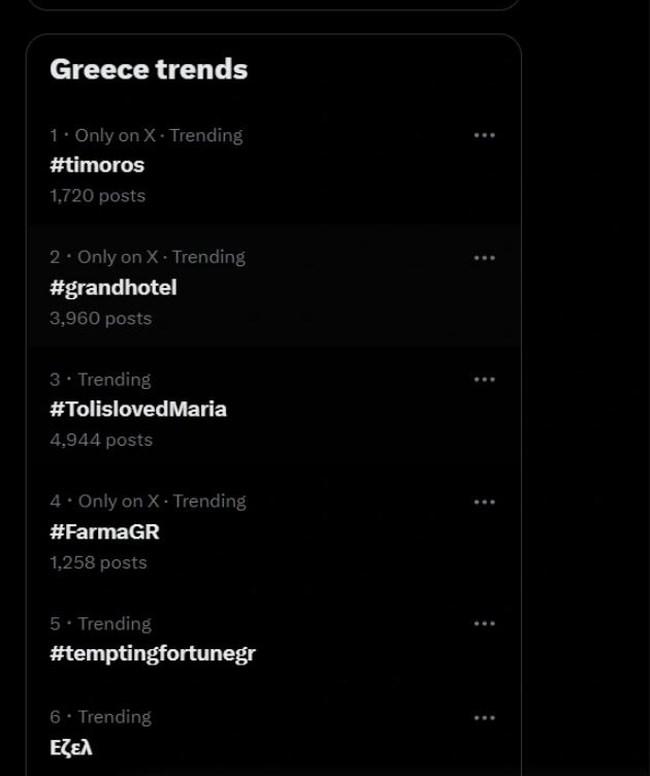Open the #grandhotel trending hashtag
650x776 pixels.
click(113, 287)
